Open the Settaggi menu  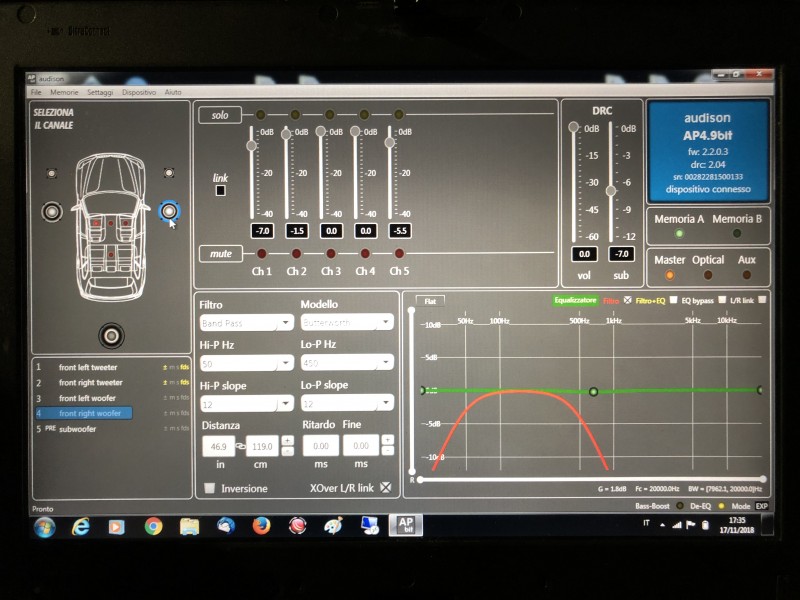pyautogui.click(x=100, y=92)
